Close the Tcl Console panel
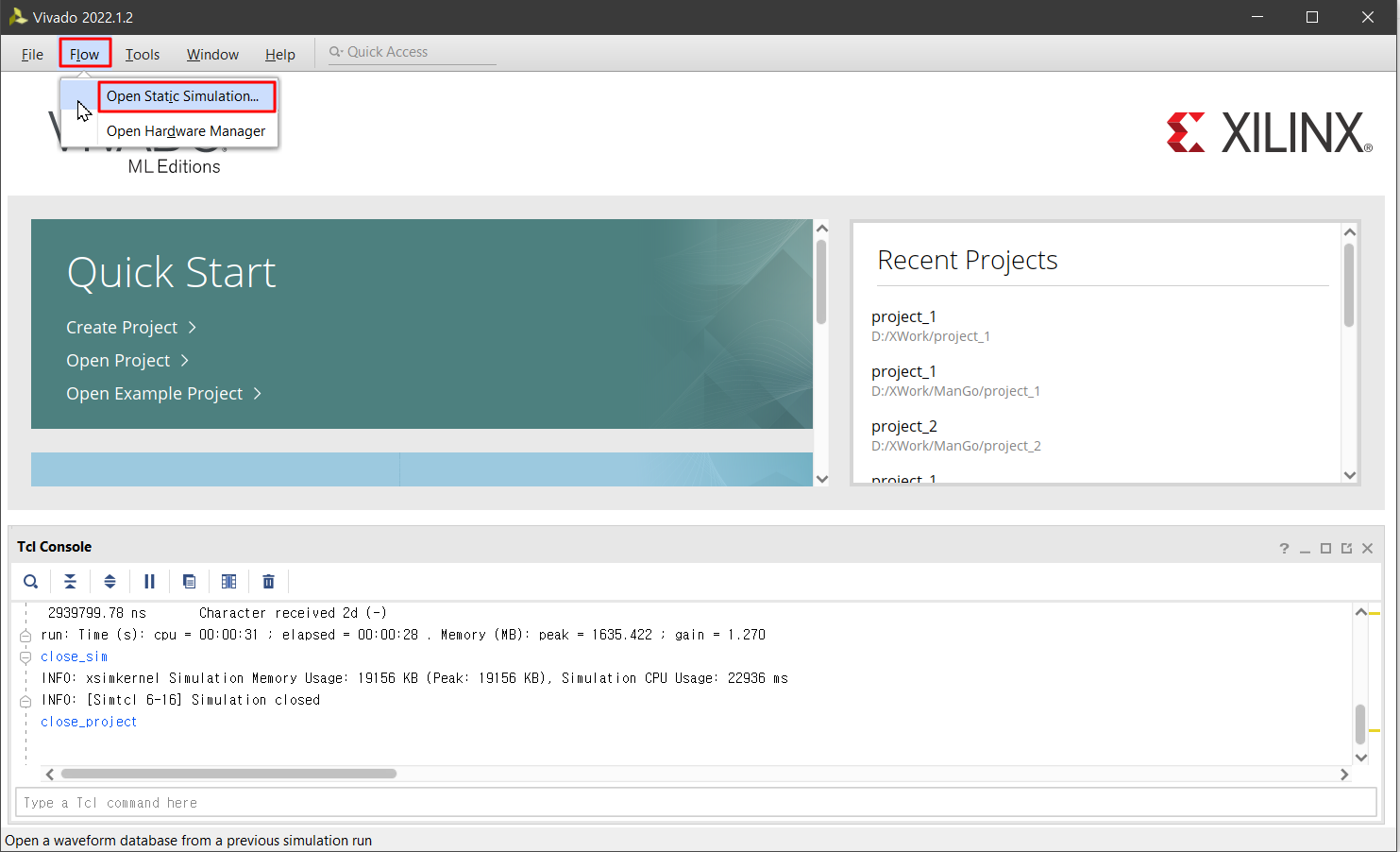1400x852 pixels. pos(1367,549)
